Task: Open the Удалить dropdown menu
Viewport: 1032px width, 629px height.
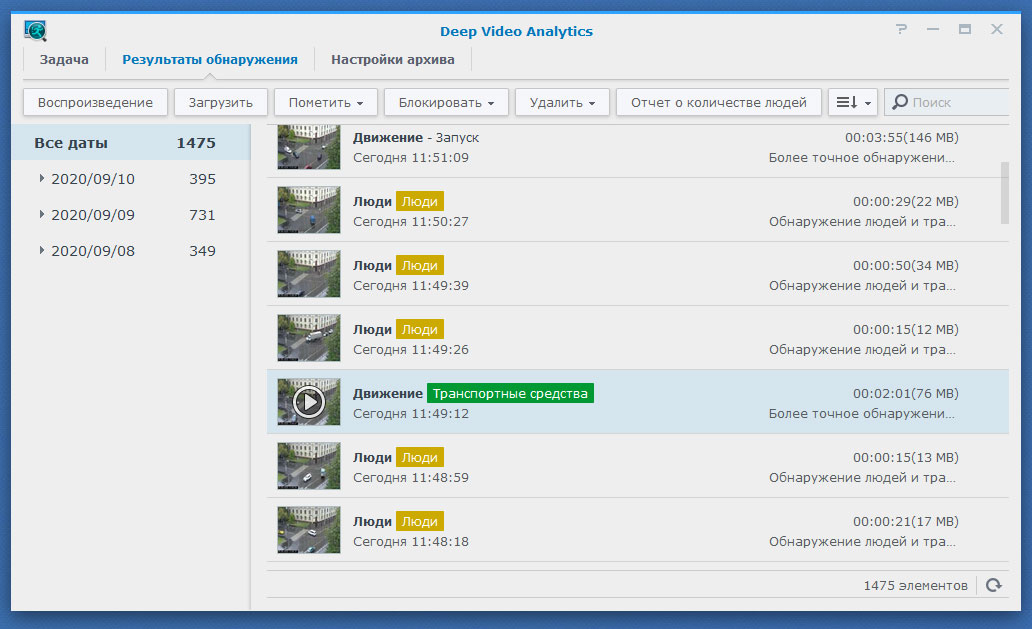Action: [x=562, y=102]
